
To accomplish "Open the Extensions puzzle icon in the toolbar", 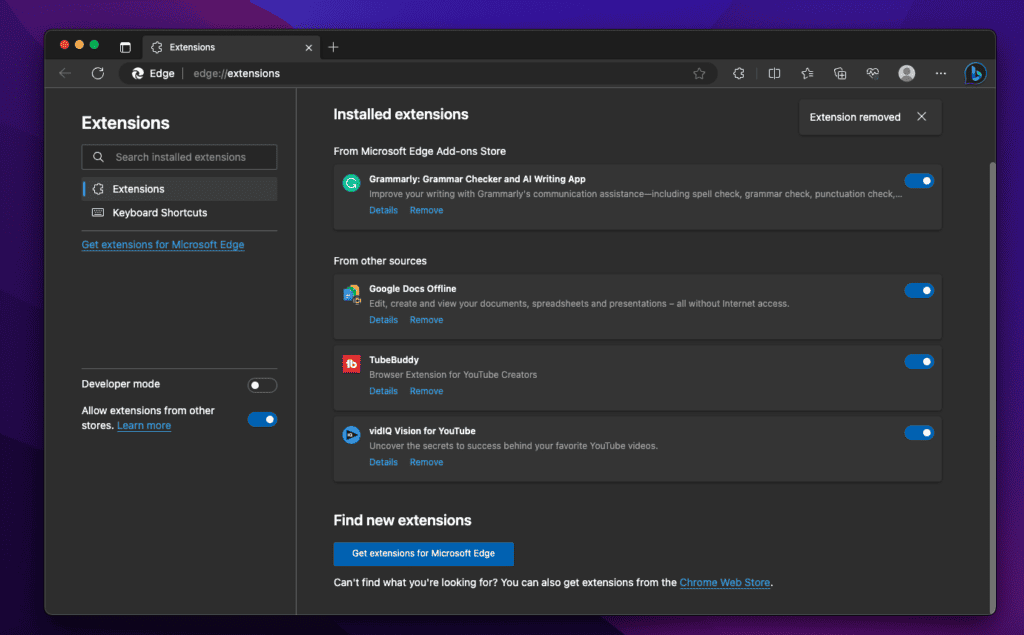I will coord(738,73).
